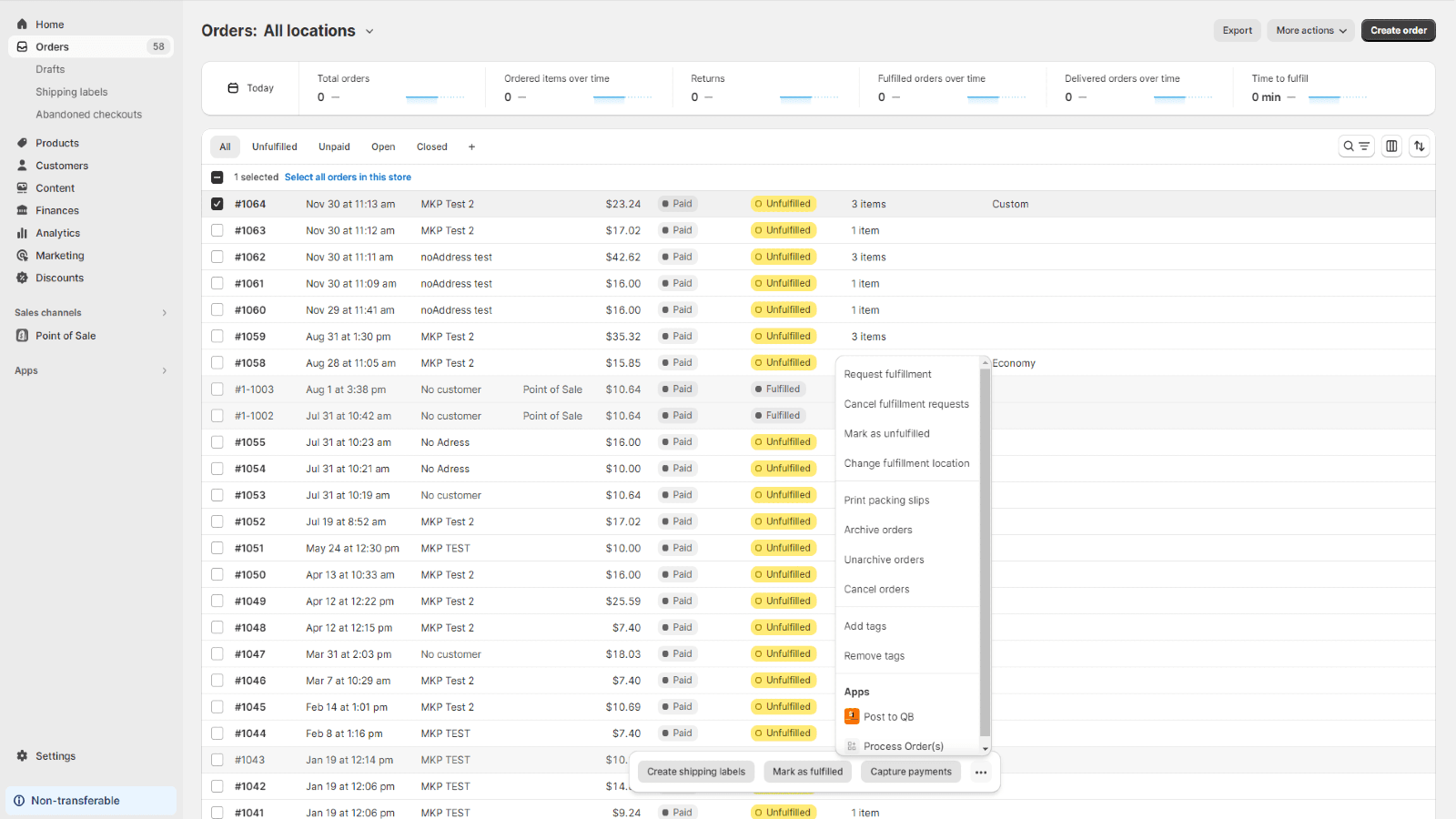
Task: Click the Process Order(s) app icon
Action: (852, 745)
